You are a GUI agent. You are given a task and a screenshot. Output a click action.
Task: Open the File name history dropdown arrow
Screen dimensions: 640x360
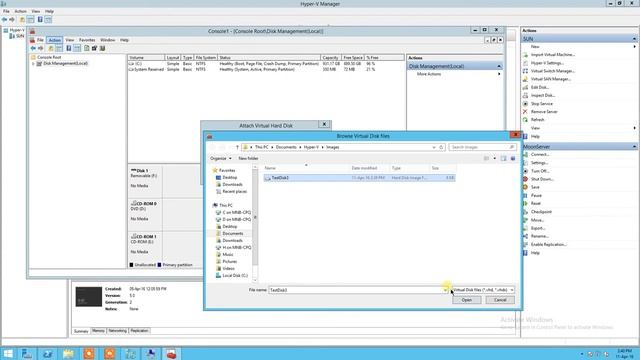445,290
